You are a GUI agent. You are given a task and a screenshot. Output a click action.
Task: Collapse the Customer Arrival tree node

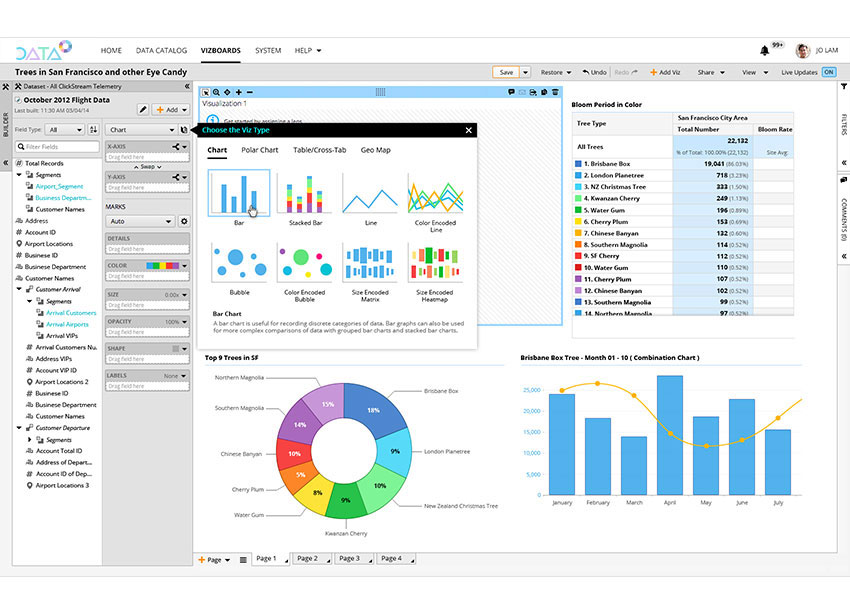tap(19, 290)
